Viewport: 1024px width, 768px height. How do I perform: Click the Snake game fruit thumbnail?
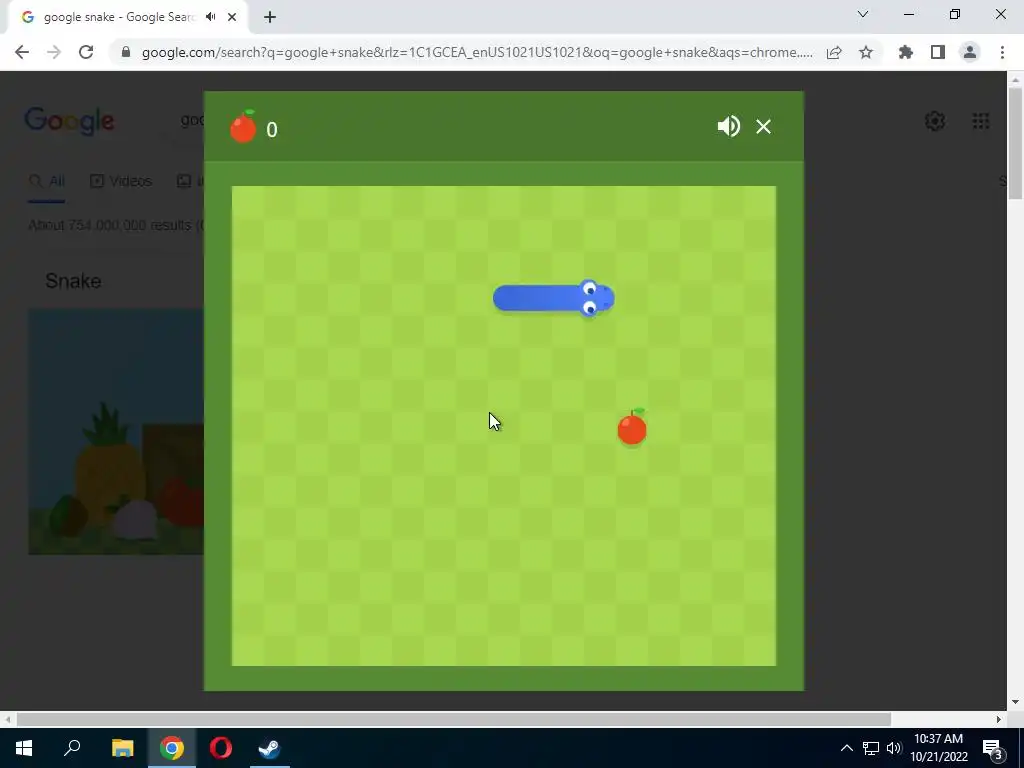(116, 432)
